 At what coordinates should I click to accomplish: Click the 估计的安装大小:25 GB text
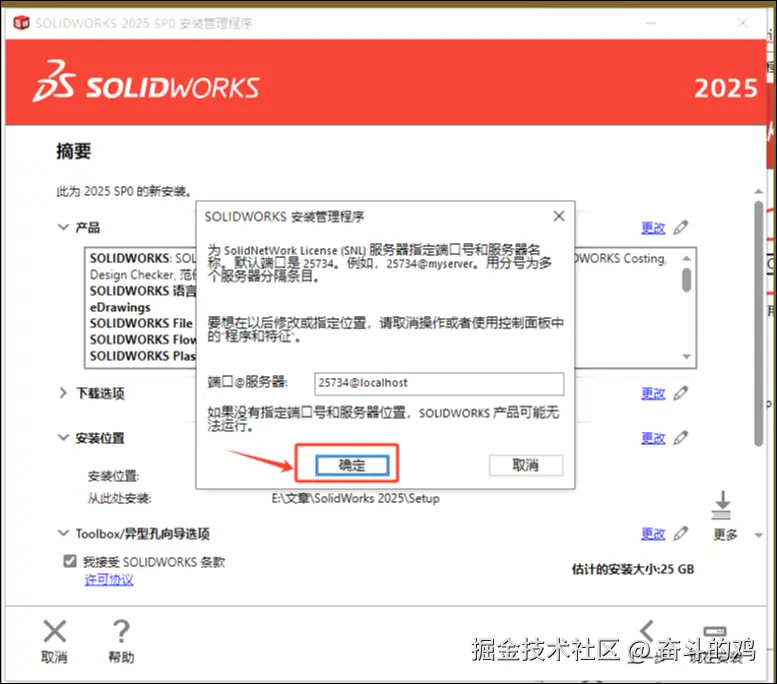pyautogui.click(x=633, y=569)
